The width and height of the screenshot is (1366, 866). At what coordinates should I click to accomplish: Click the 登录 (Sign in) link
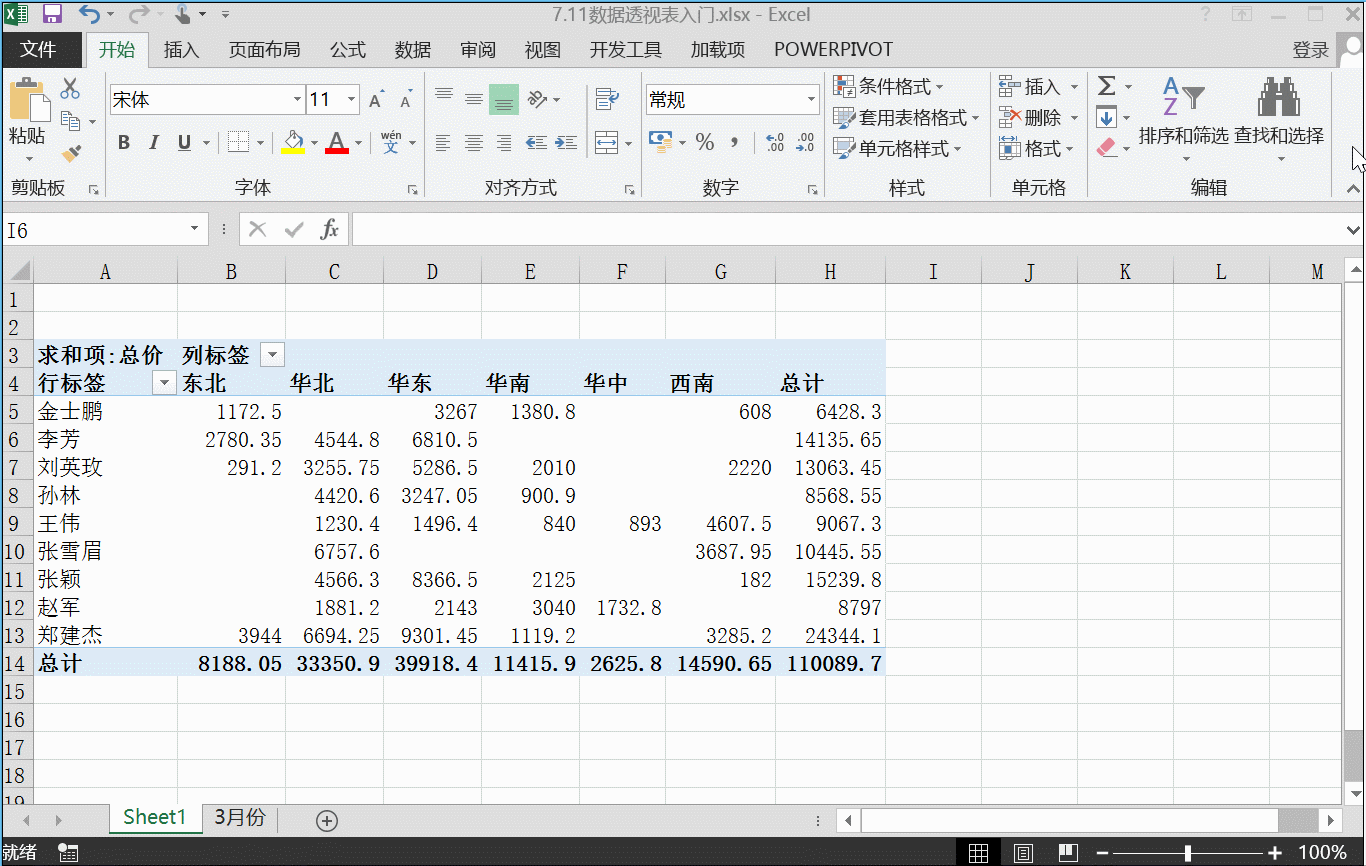tap(1310, 49)
